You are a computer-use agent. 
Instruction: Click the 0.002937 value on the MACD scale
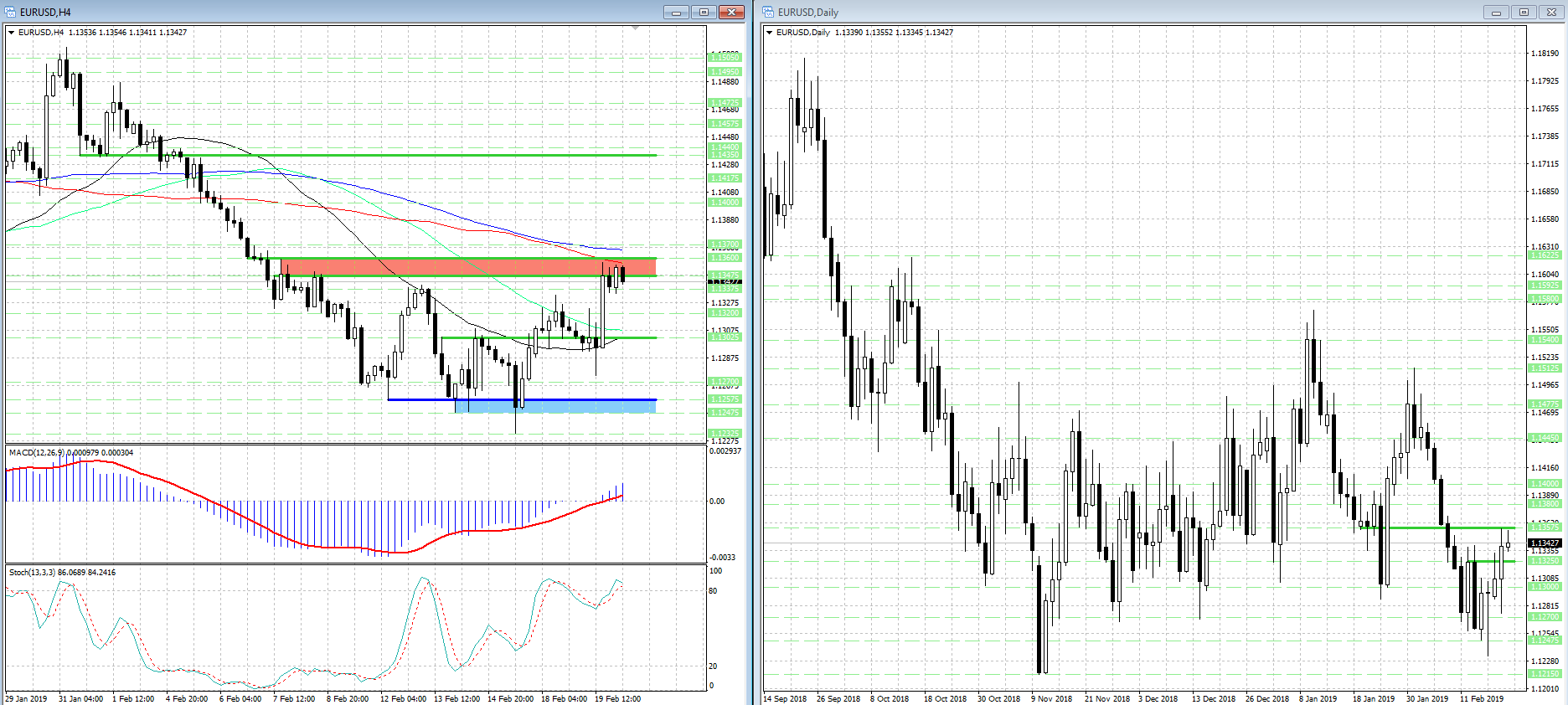click(x=725, y=451)
